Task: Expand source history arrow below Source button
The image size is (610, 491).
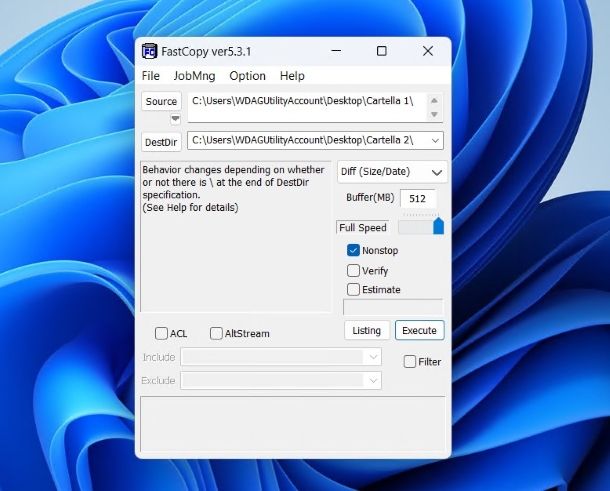Action: point(175,119)
